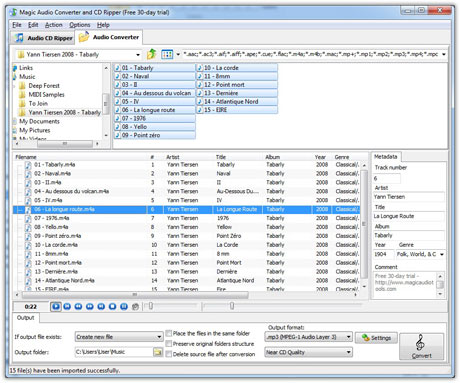Select file 07 - 1976 in the browser
460x383 pixels.
coord(154,118)
